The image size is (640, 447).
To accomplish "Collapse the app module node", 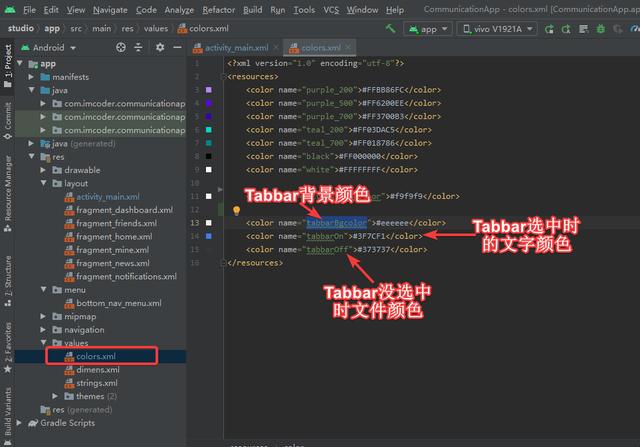I will coord(20,63).
